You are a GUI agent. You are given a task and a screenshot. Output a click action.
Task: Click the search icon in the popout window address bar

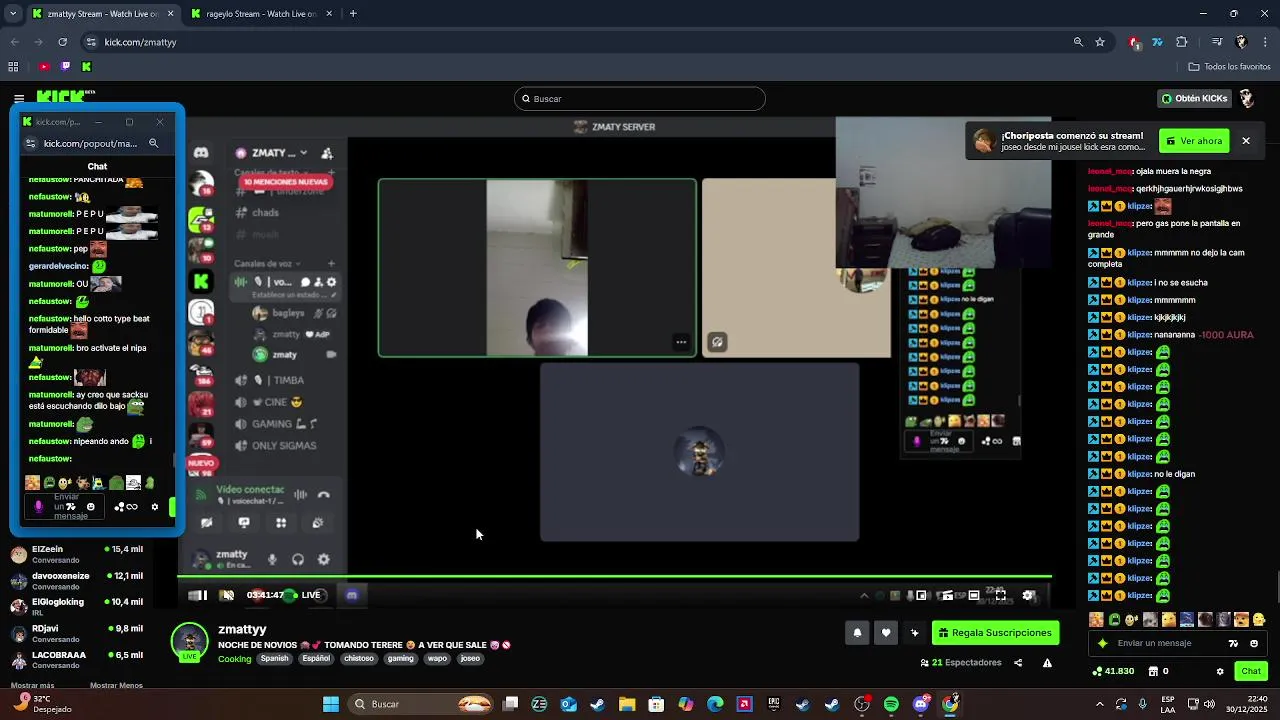153,143
